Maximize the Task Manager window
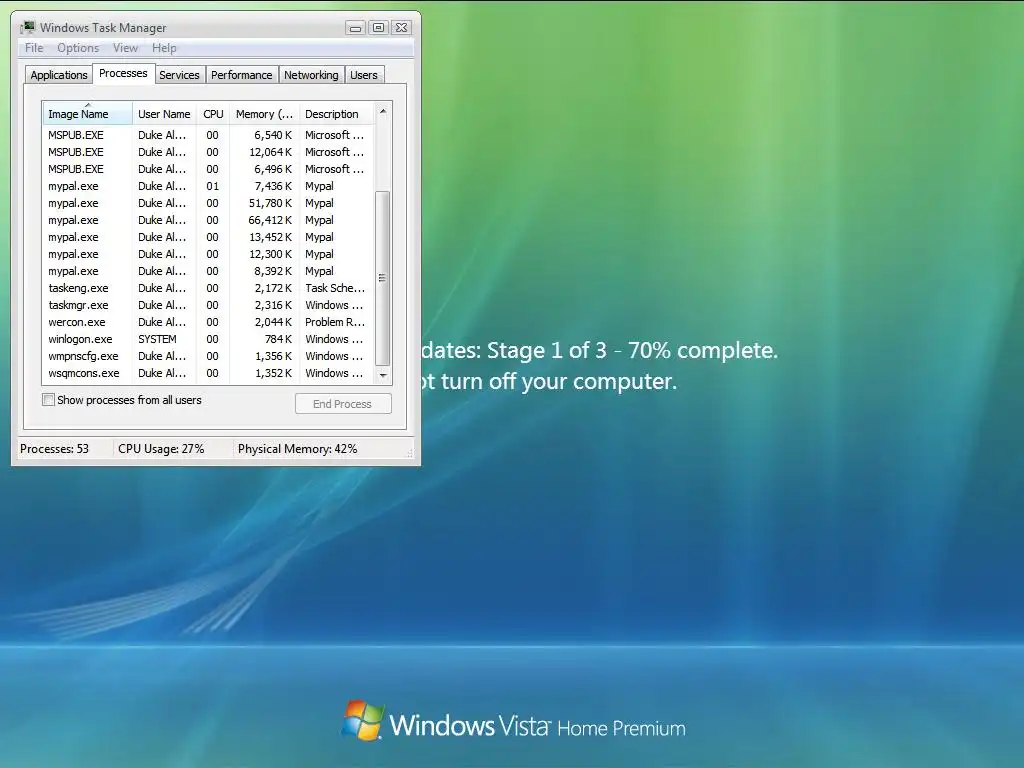Image resolution: width=1024 pixels, height=768 pixels. [378, 27]
